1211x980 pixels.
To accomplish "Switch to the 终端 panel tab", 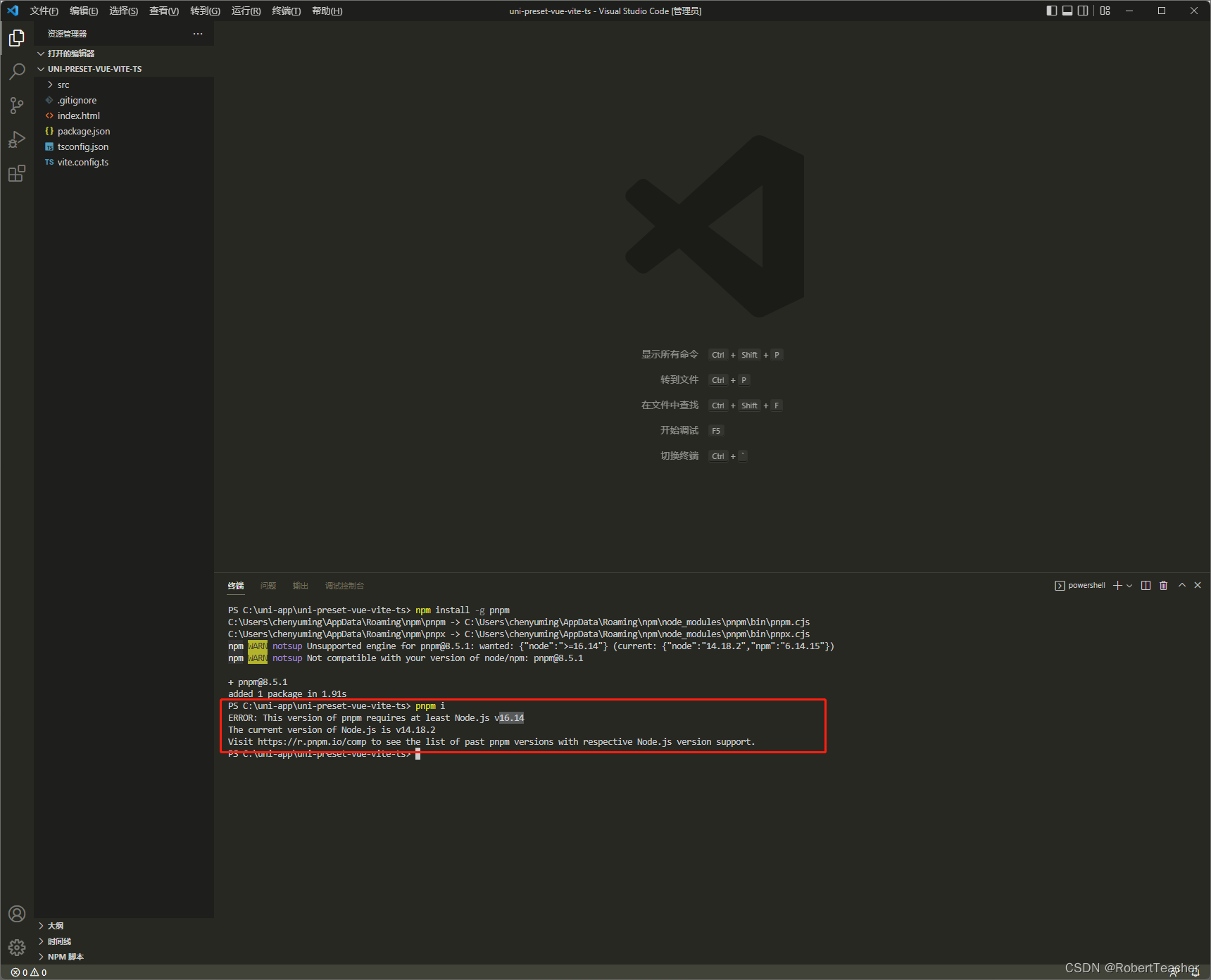I will [236, 586].
